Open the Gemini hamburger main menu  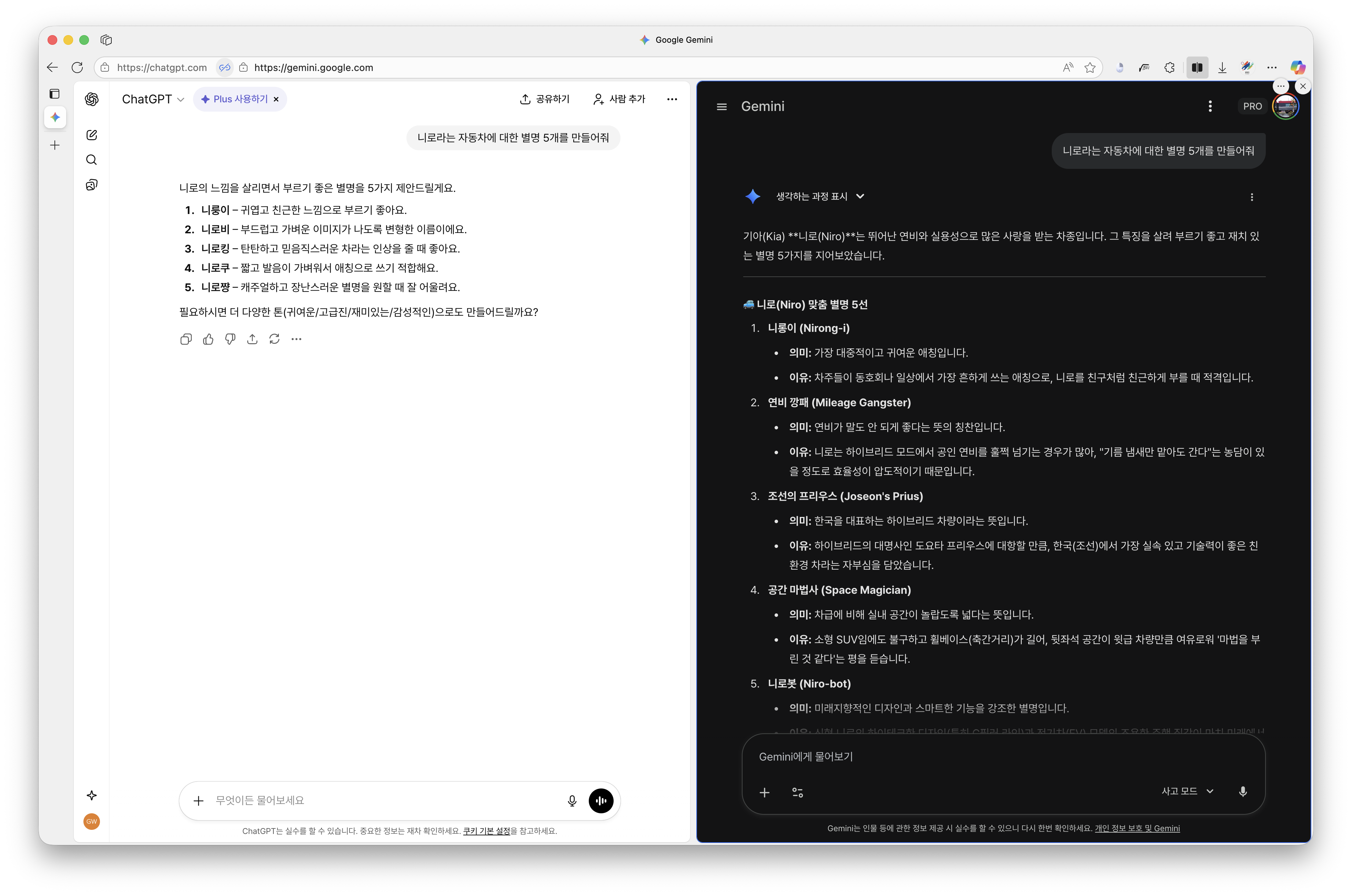721,107
